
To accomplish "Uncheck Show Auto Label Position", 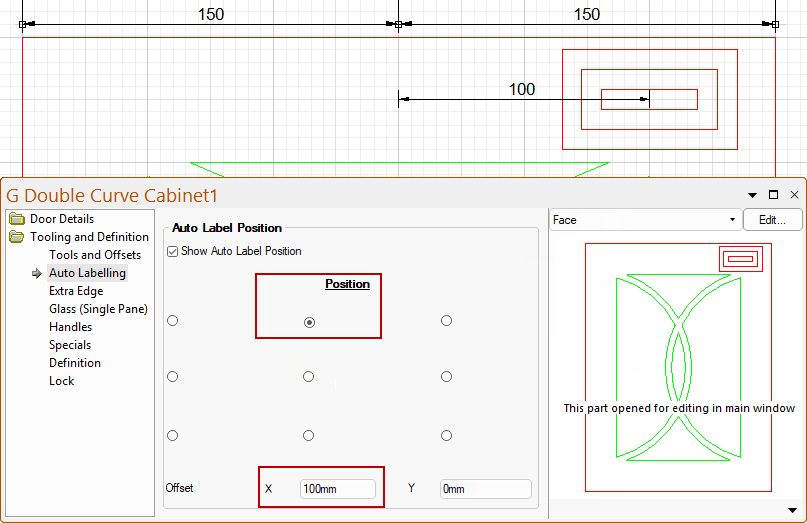I will coord(173,251).
